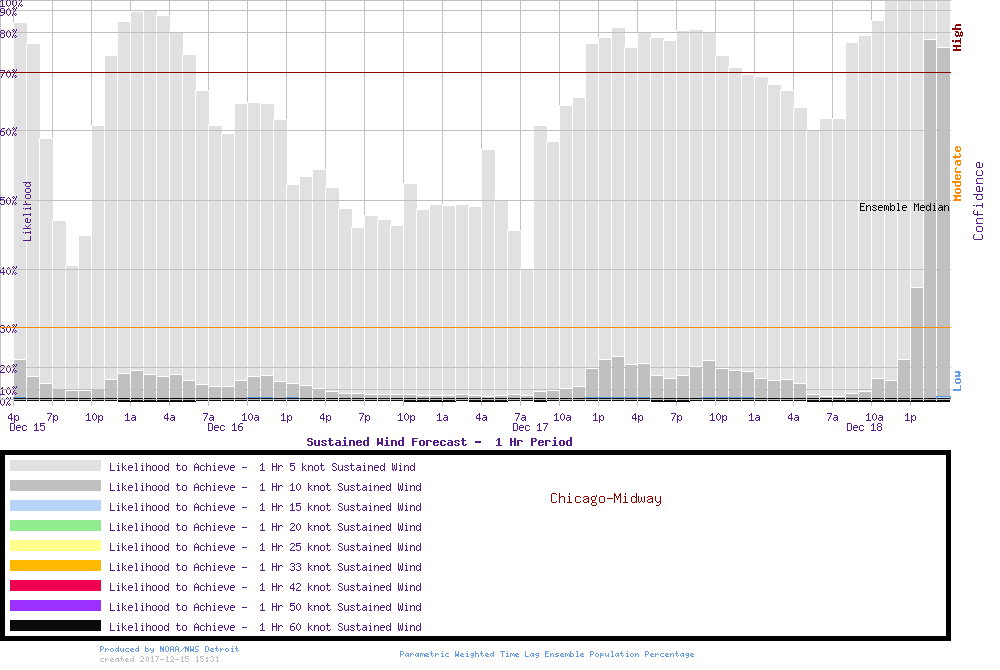The width and height of the screenshot is (1000, 670).
Task: Click the Sustained Wind Forecast chart title
Action: (439, 441)
